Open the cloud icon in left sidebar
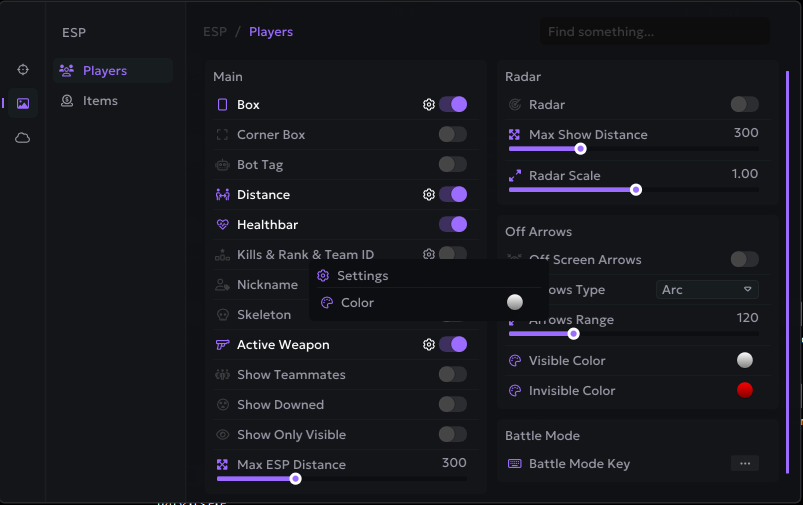The height and width of the screenshot is (505, 803). (x=22, y=138)
